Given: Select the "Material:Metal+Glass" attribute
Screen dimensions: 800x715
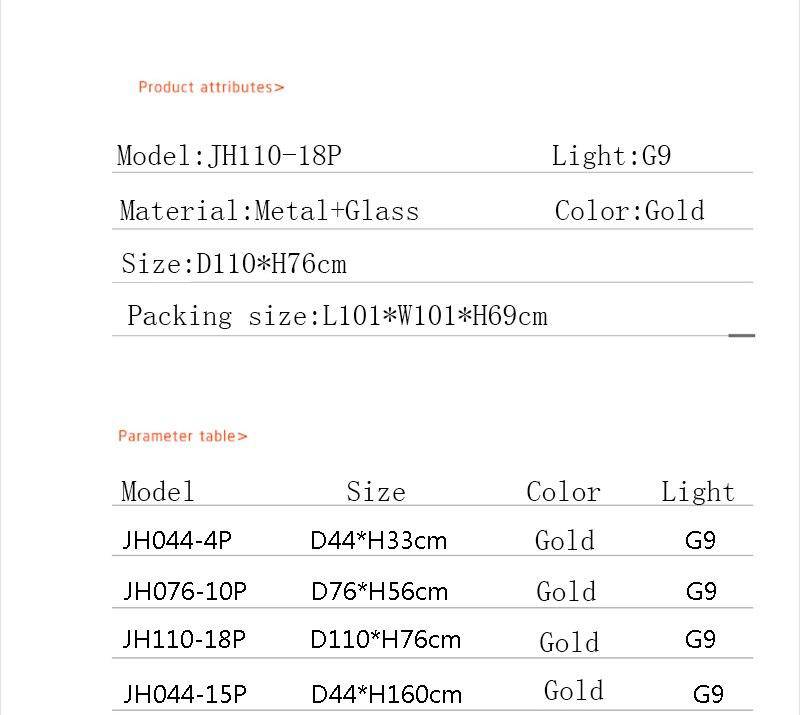Looking at the screenshot, I should click(x=269, y=211).
